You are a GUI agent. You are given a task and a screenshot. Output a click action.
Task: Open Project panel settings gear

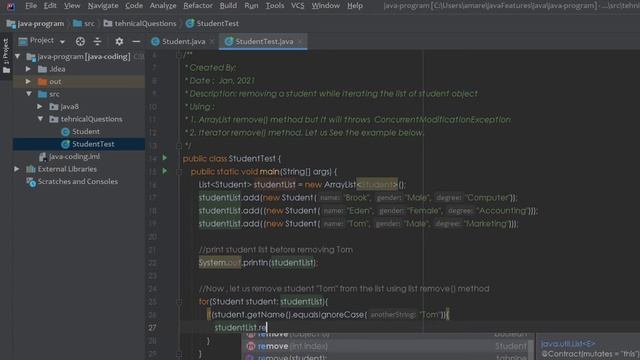(x=119, y=41)
